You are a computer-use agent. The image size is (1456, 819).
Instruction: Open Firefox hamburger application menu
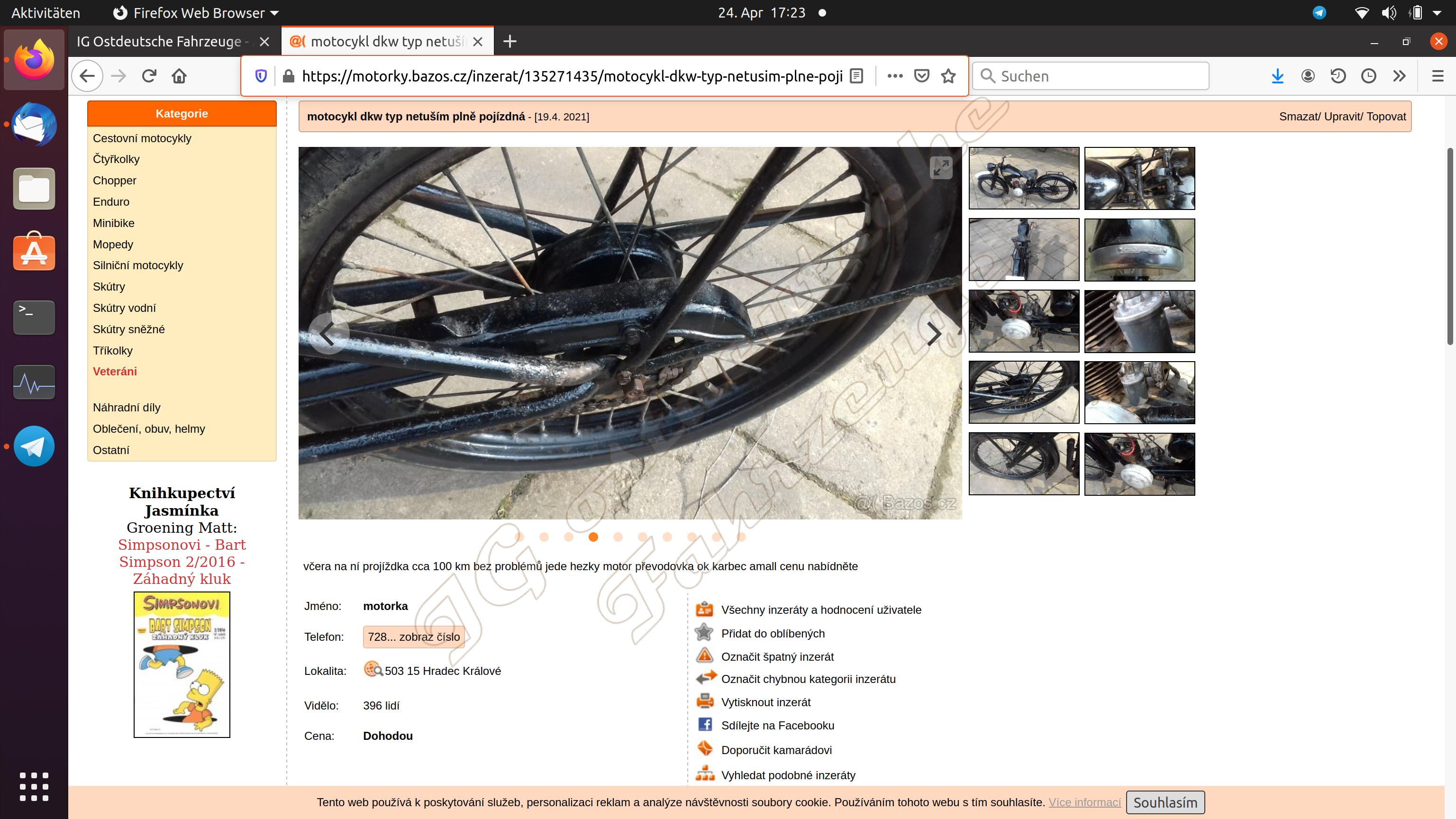(1438, 76)
